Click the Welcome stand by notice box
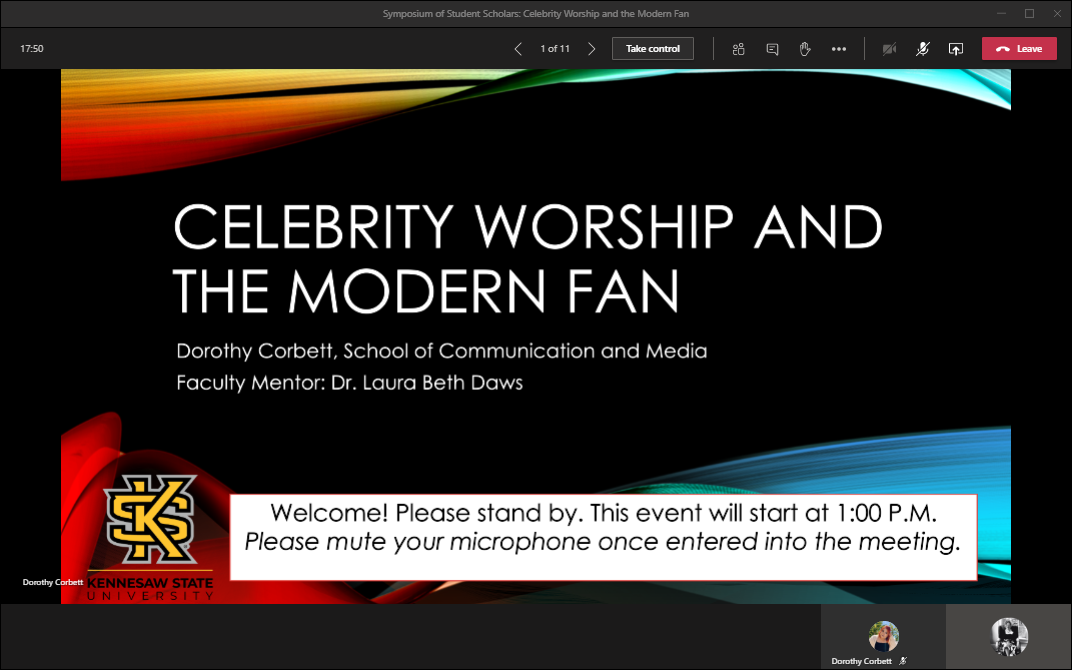 pyautogui.click(x=603, y=536)
